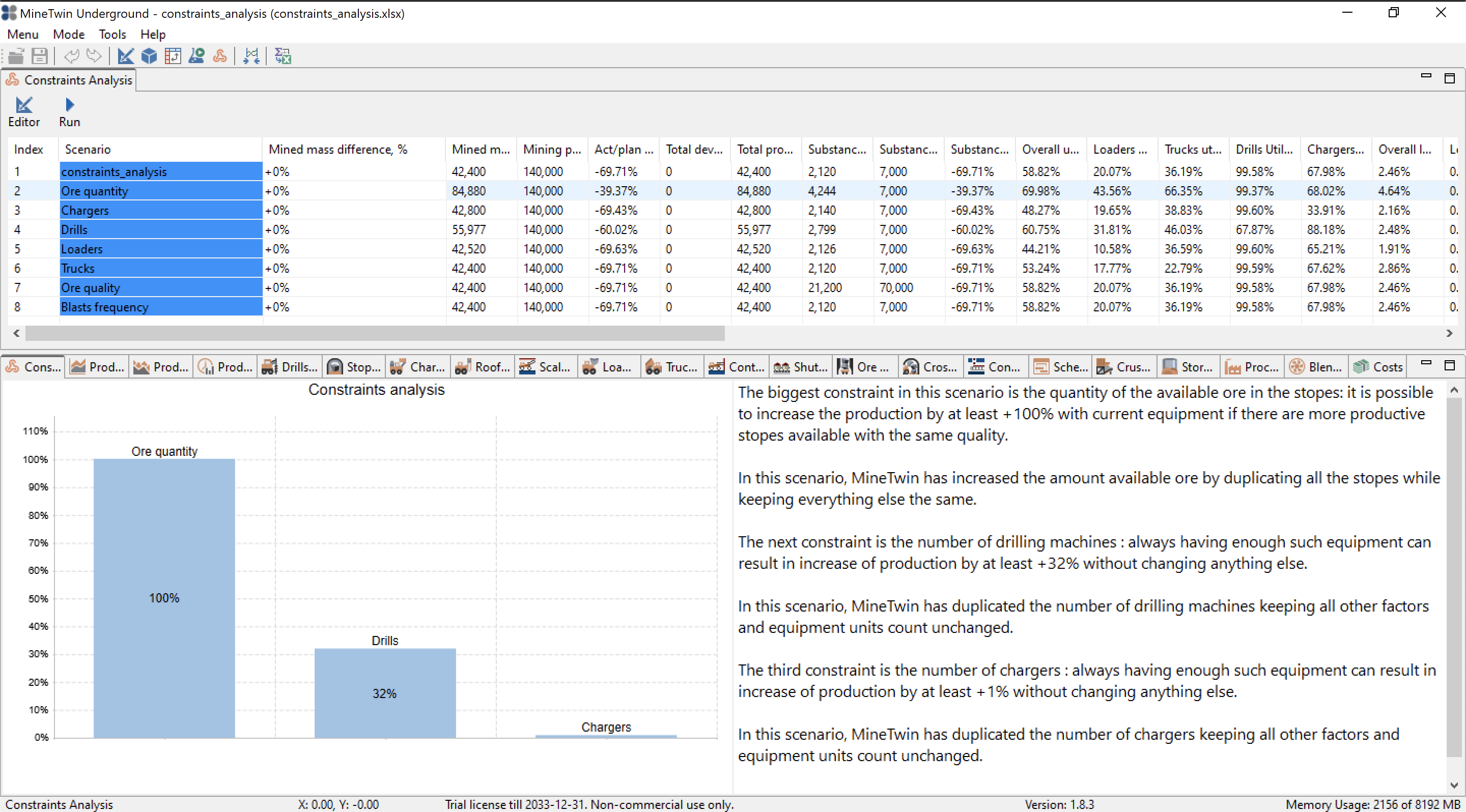Click the Open file toolbar icon
Screen dimensions: 1466x812
[16, 56]
